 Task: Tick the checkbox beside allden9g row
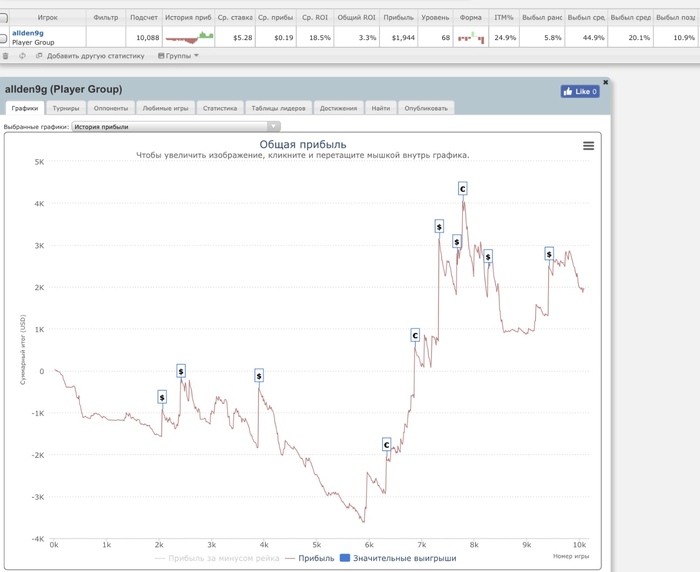3,38
